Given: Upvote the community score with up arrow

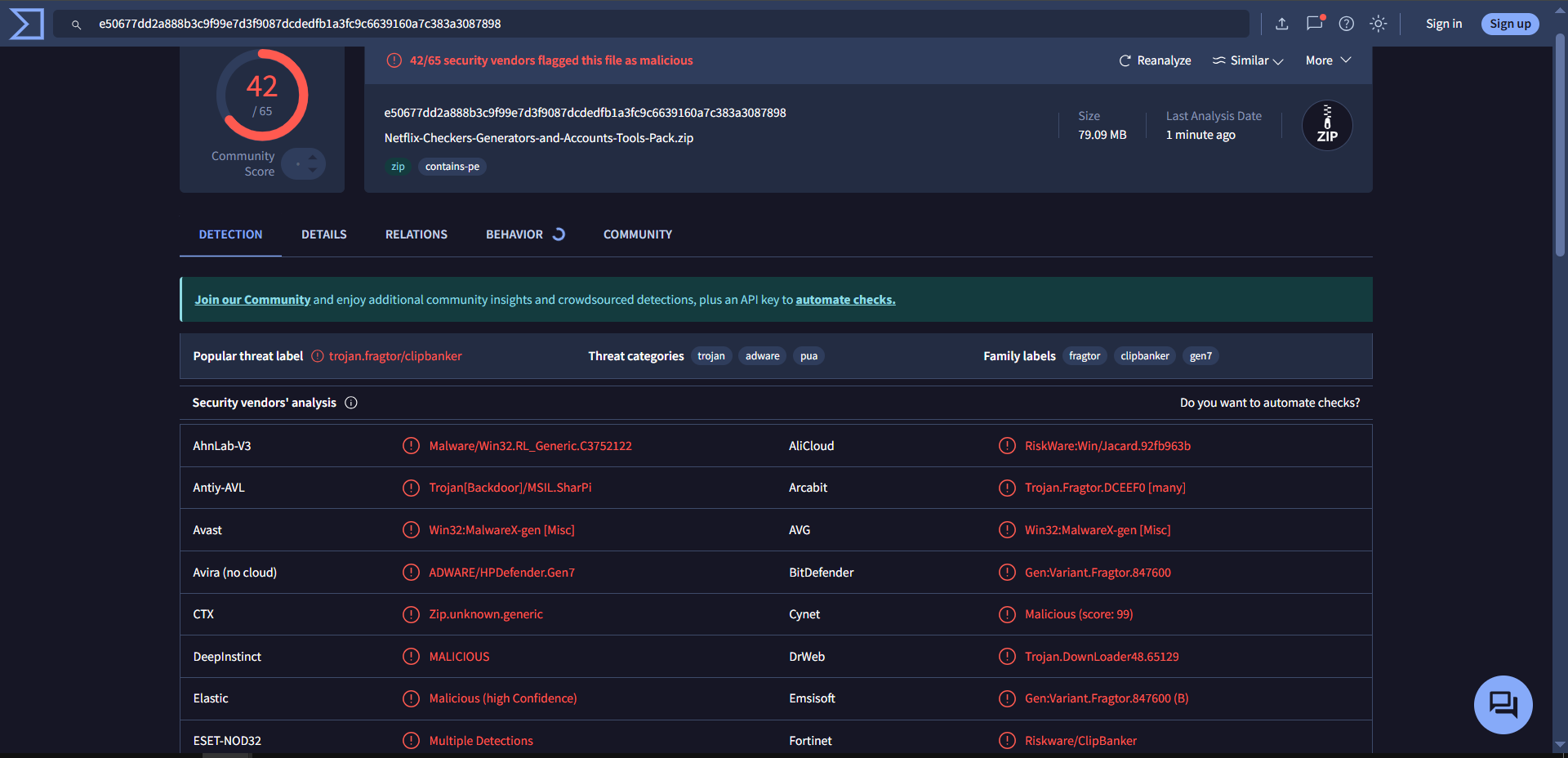Looking at the screenshot, I should [312, 158].
